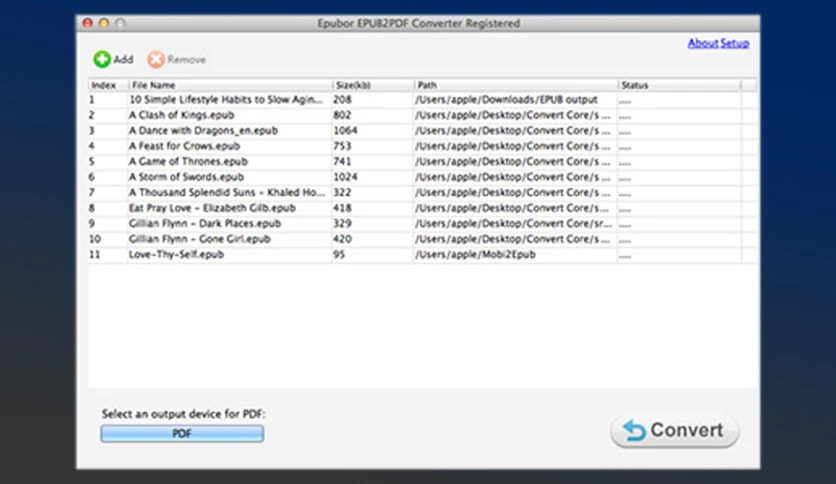Click size value 420
Viewport: 836px width, 484px height.
pos(342,239)
